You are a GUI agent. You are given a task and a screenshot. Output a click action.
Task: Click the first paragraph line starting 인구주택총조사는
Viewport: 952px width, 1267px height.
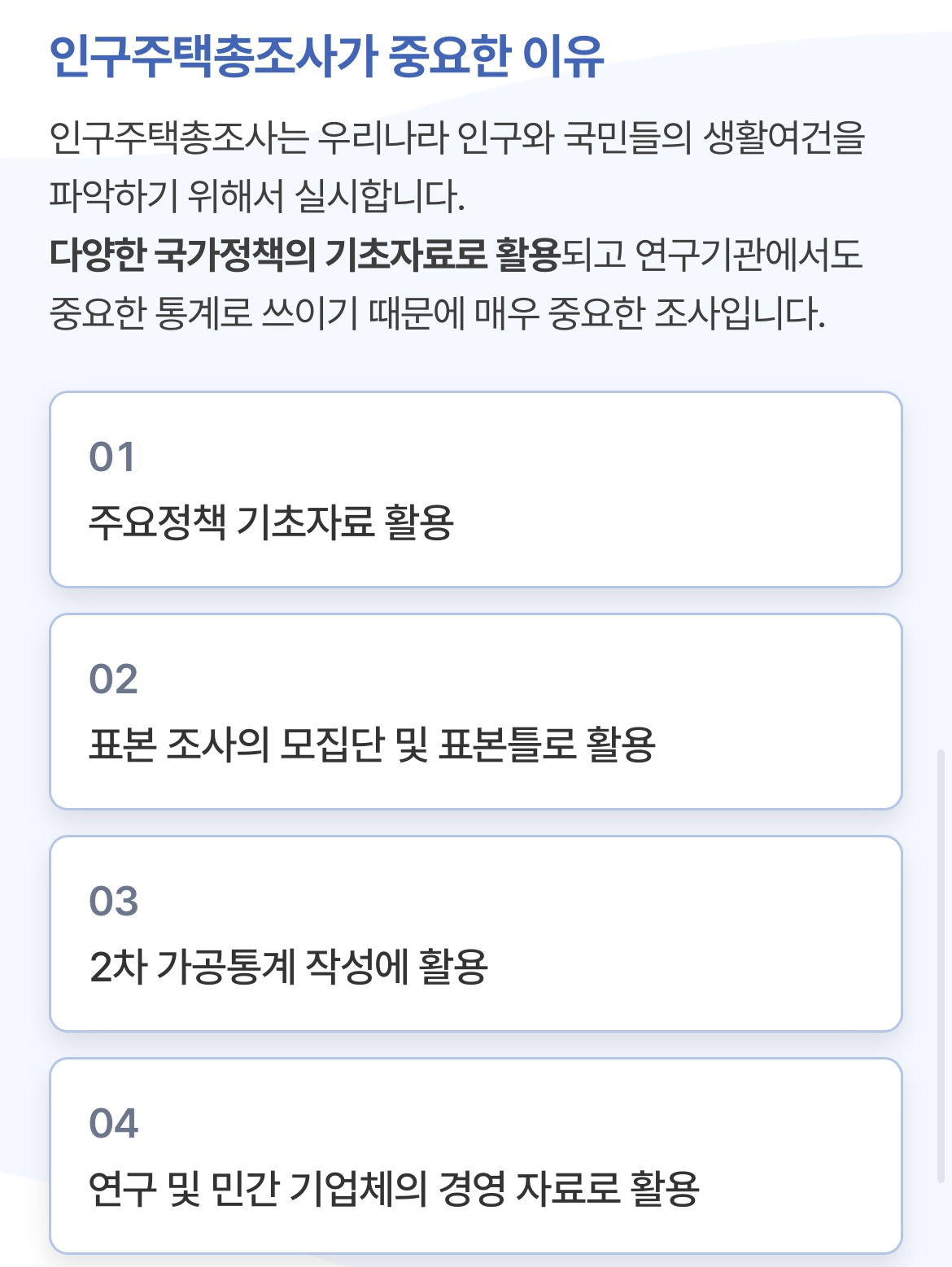coord(456,138)
